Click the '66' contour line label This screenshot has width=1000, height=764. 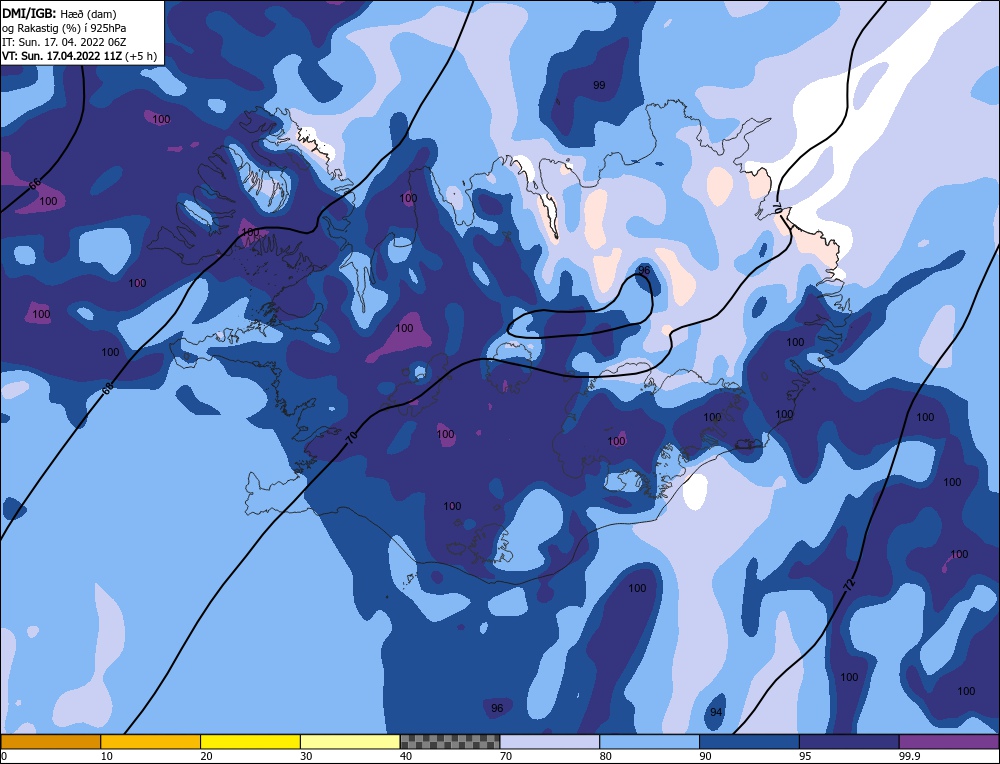click(35, 184)
